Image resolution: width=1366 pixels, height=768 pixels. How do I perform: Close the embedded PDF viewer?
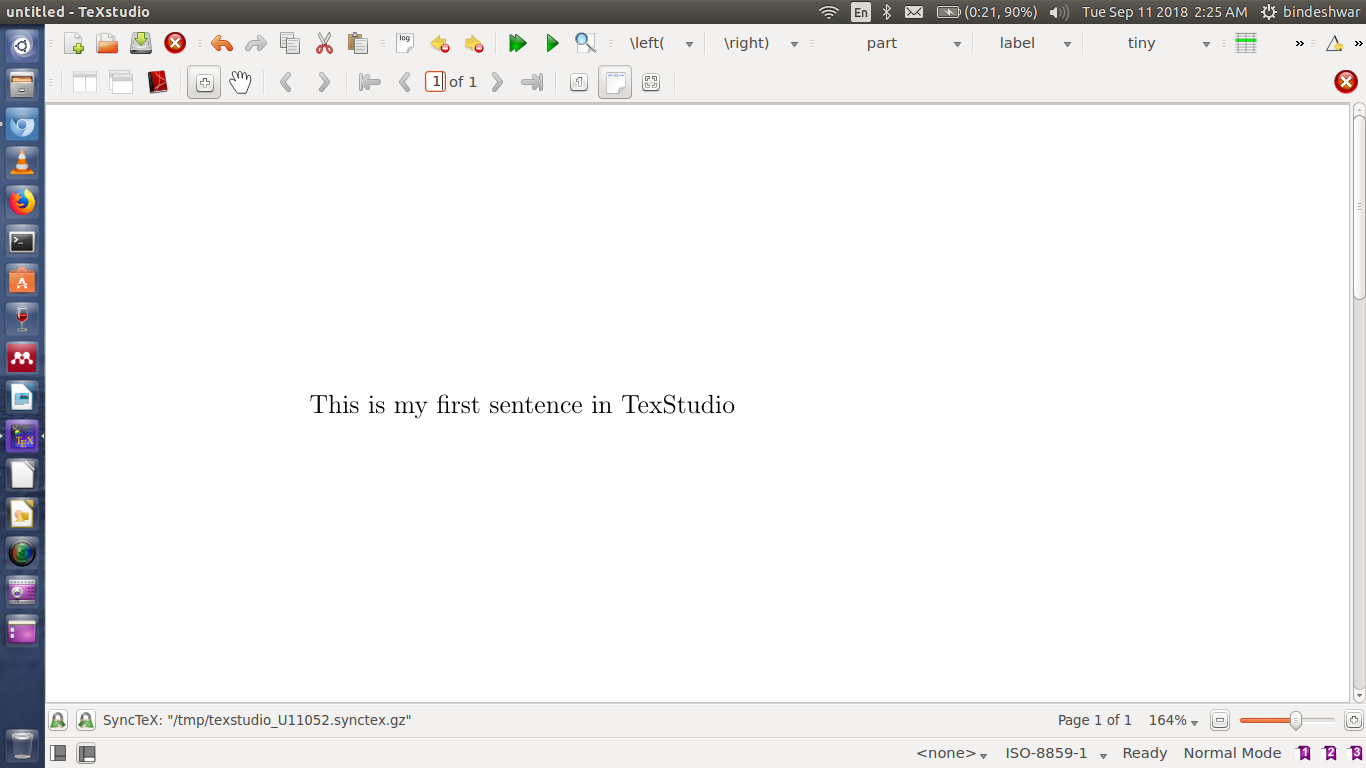click(1346, 82)
